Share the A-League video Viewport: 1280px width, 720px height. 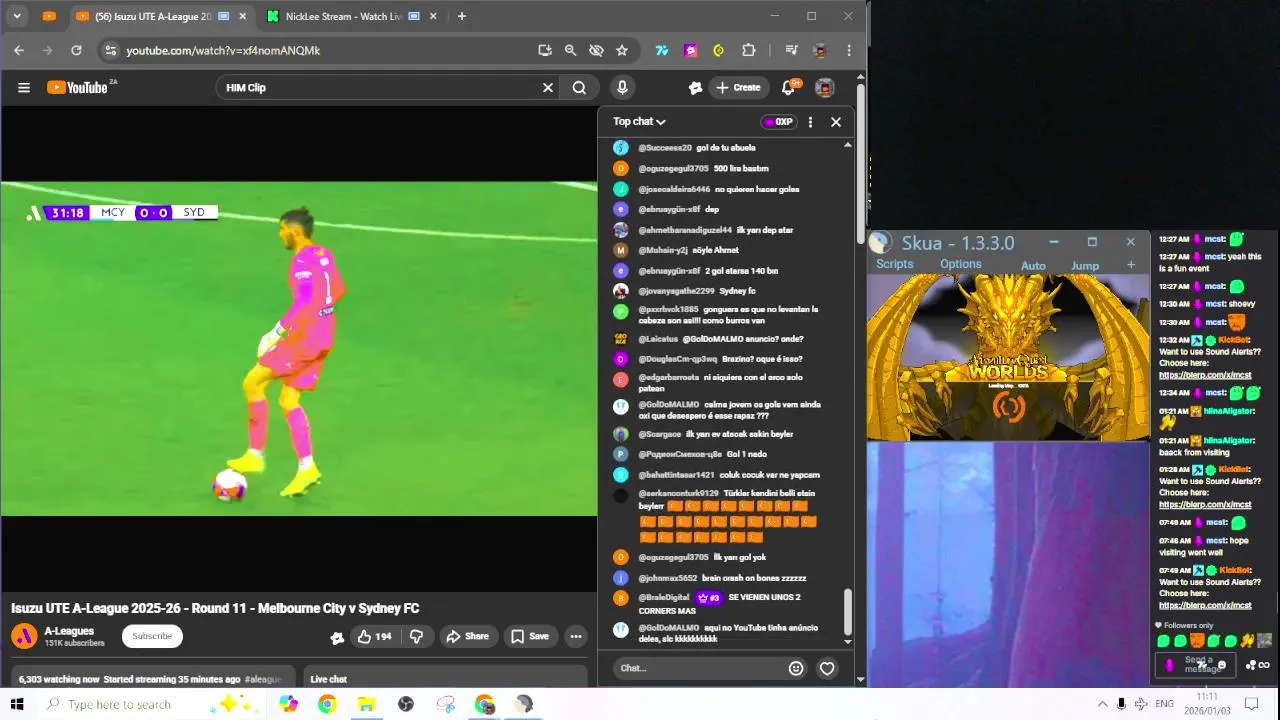click(467, 637)
